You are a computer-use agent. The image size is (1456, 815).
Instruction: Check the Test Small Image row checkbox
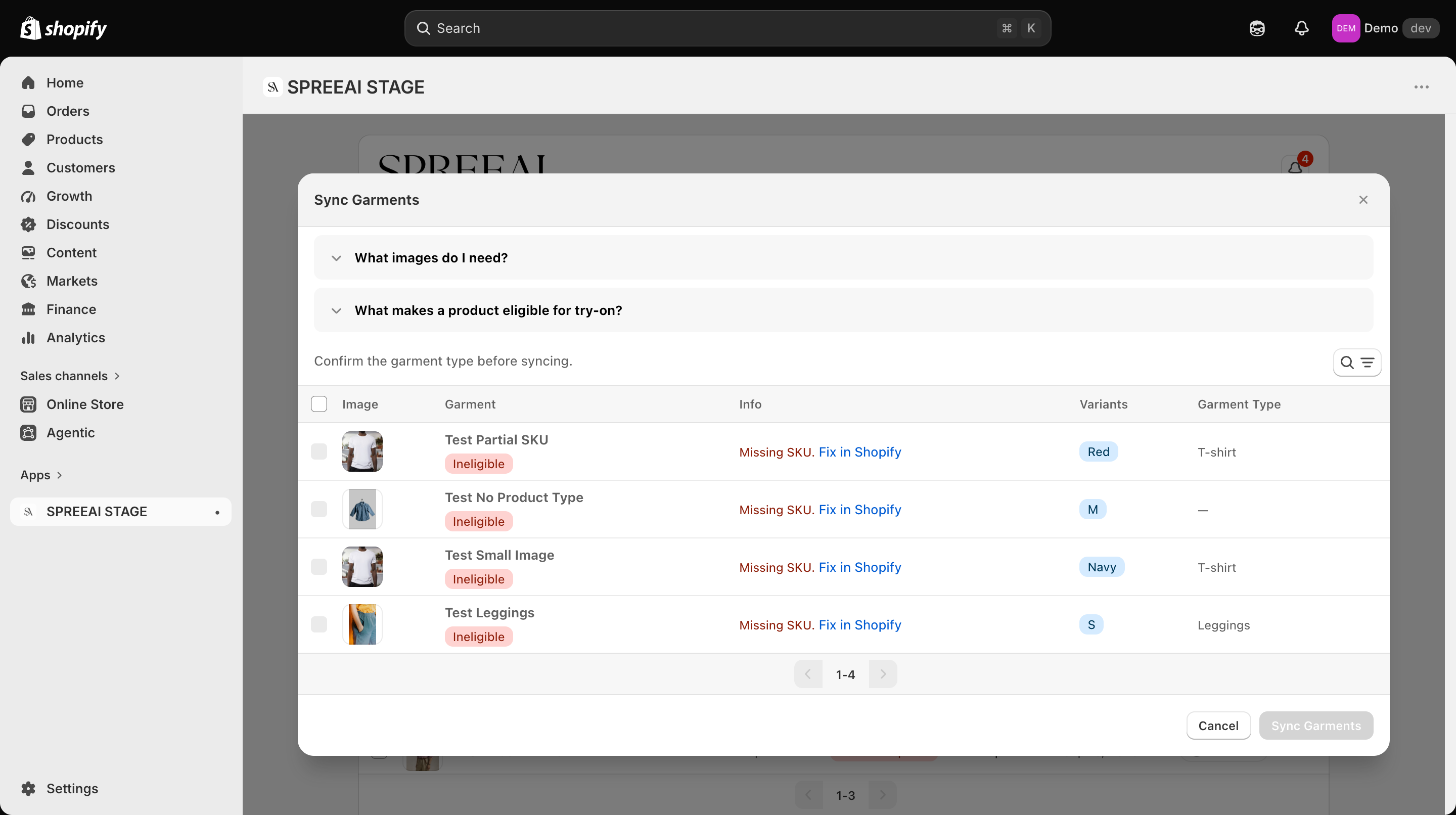tap(319, 567)
